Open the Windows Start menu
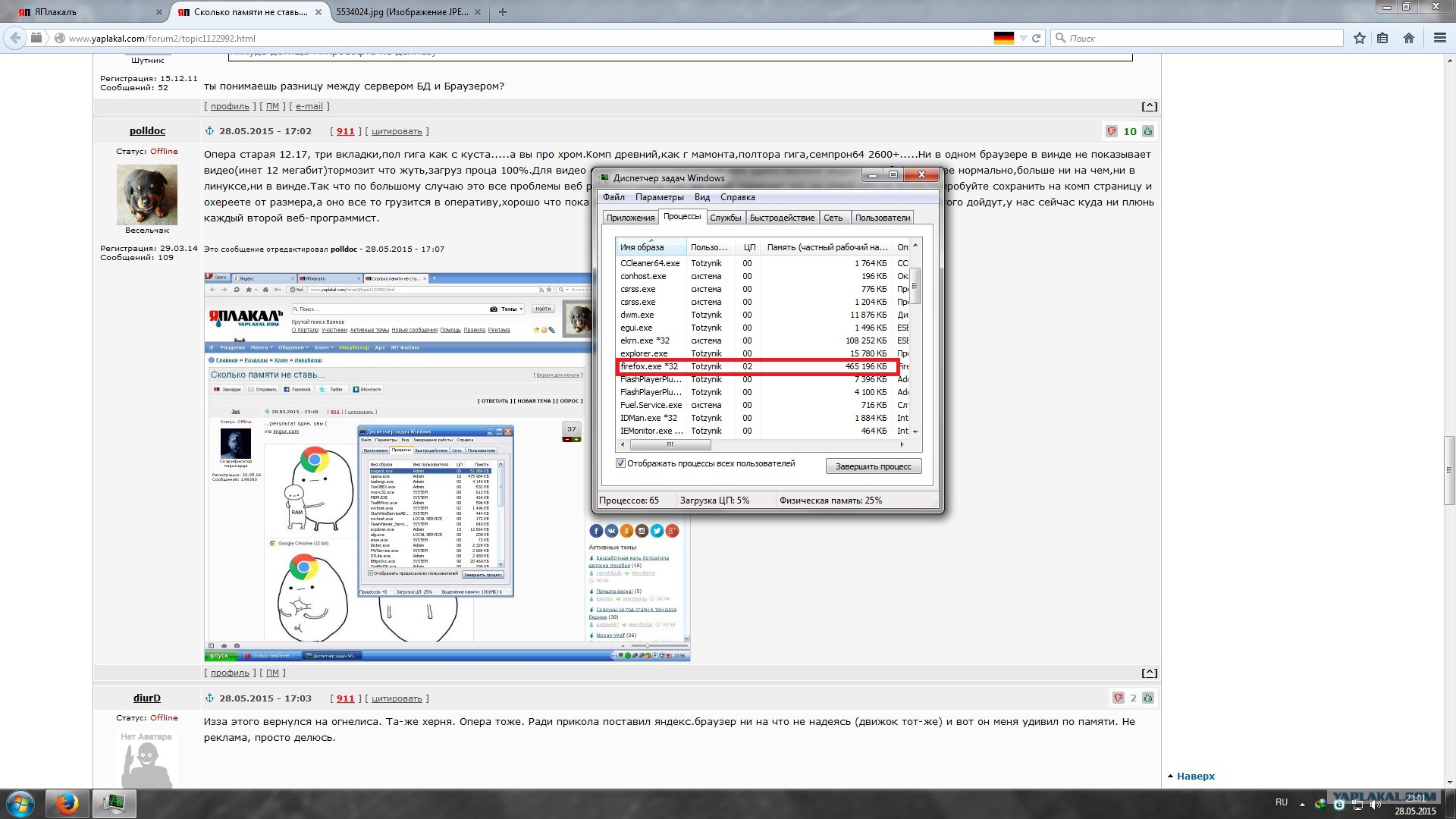This screenshot has width=1456, height=819. pos(20,804)
